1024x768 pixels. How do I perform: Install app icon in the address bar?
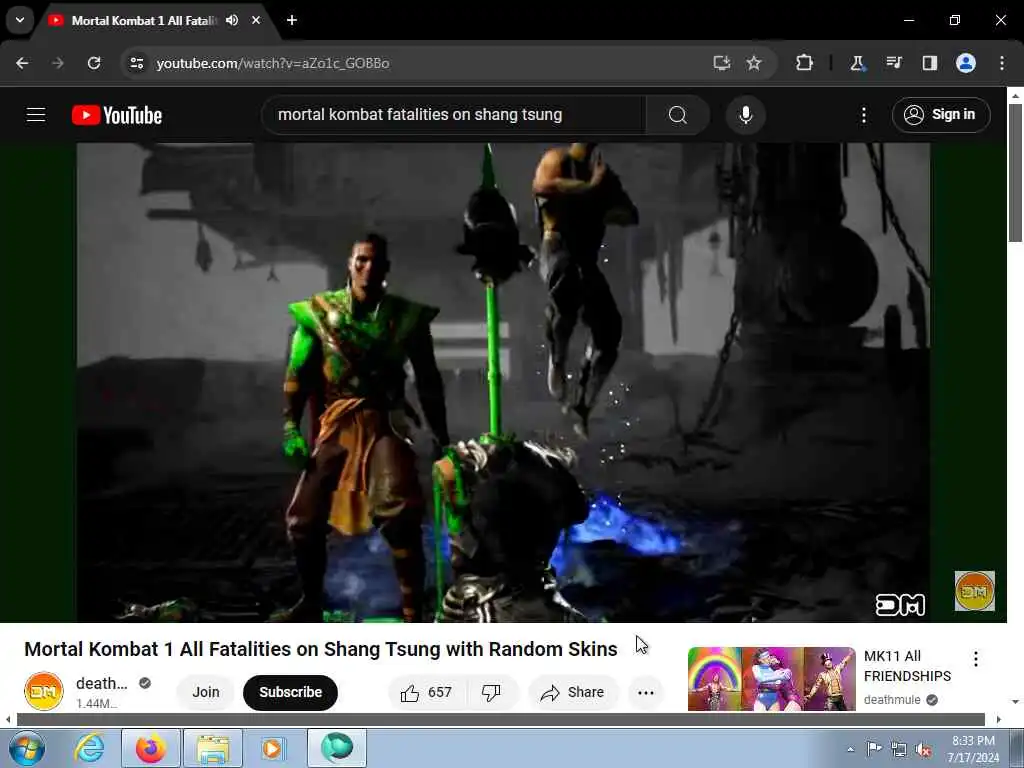[722, 63]
